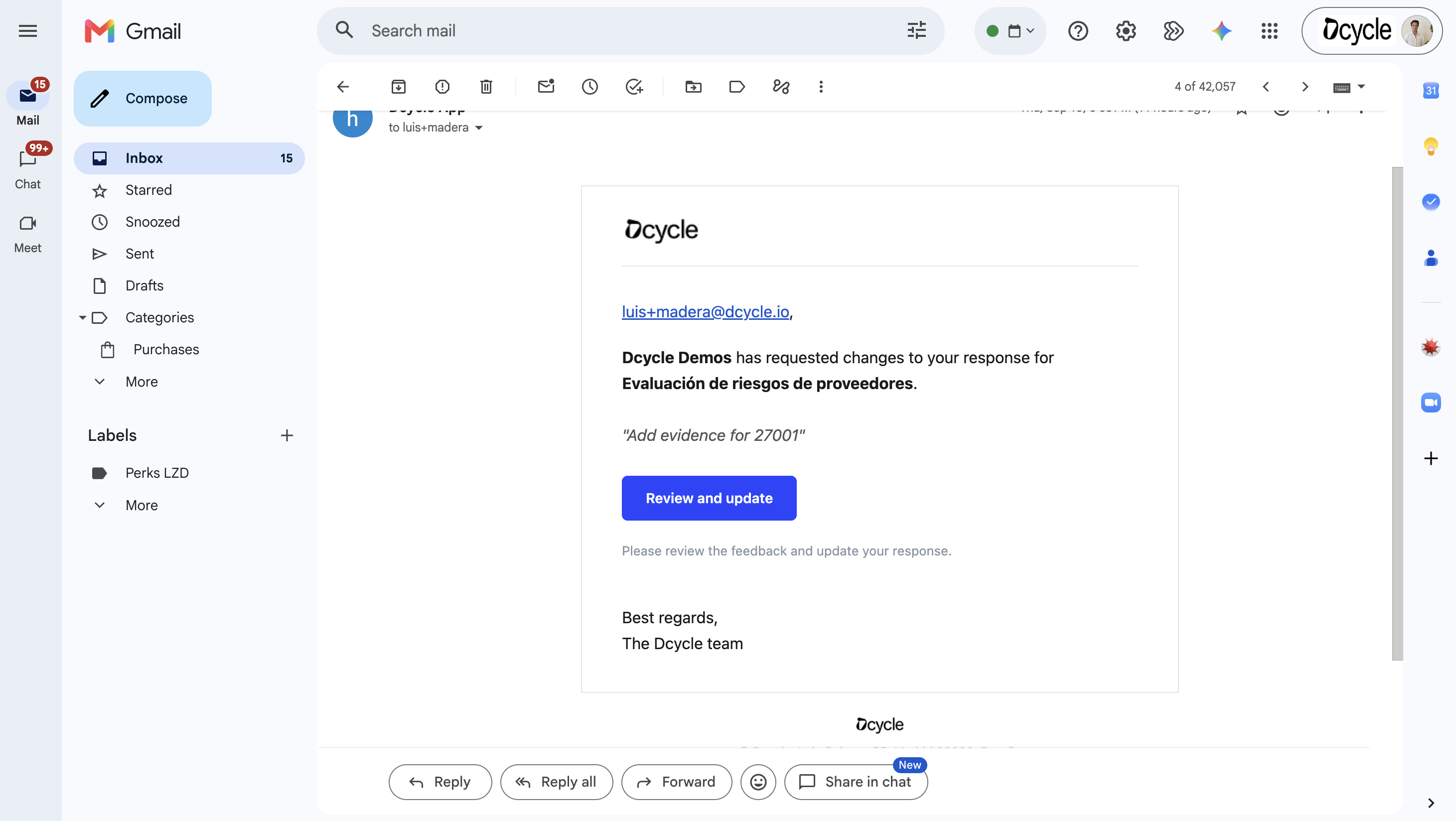Open luis+madera@dcycle.io link
The width and height of the screenshot is (1456, 821).
pyautogui.click(x=706, y=311)
